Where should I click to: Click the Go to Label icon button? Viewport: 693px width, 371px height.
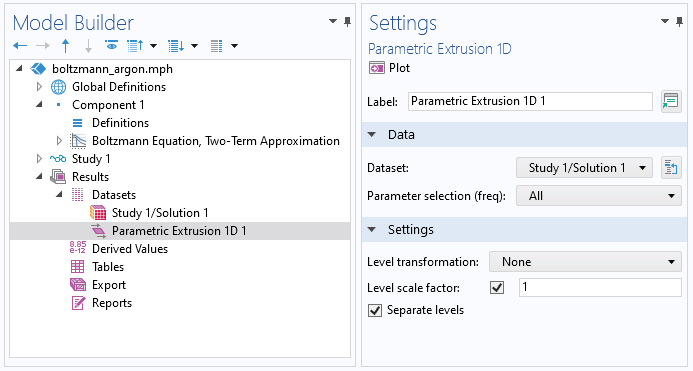(x=671, y=101)
